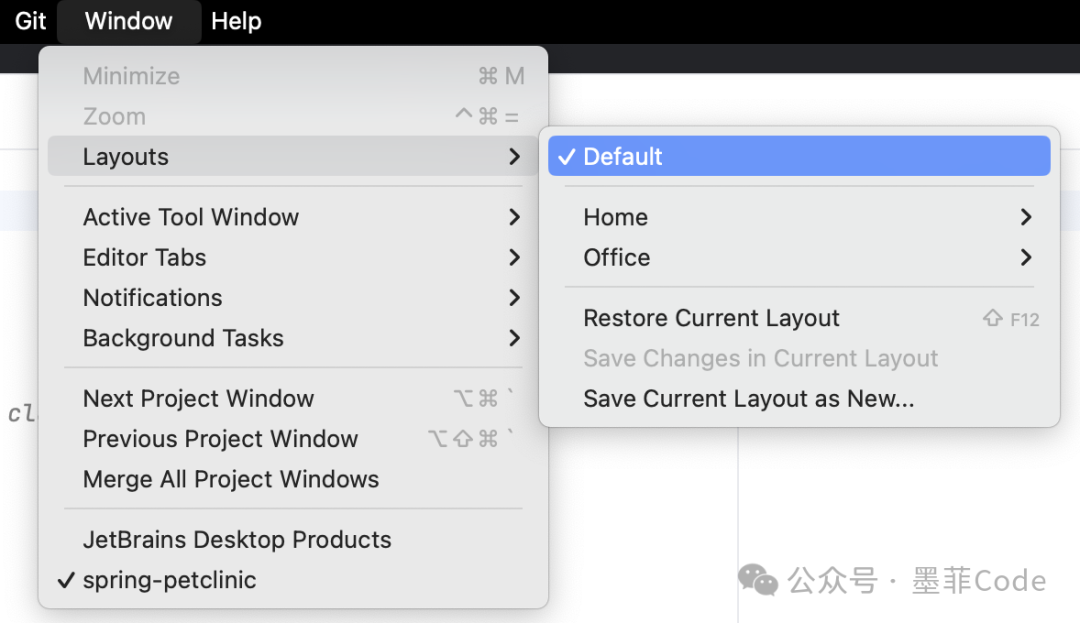Expand the Background Tasks submenu arrow
The height and width of the screenshot is (623, 1080).
pos(514,338)
